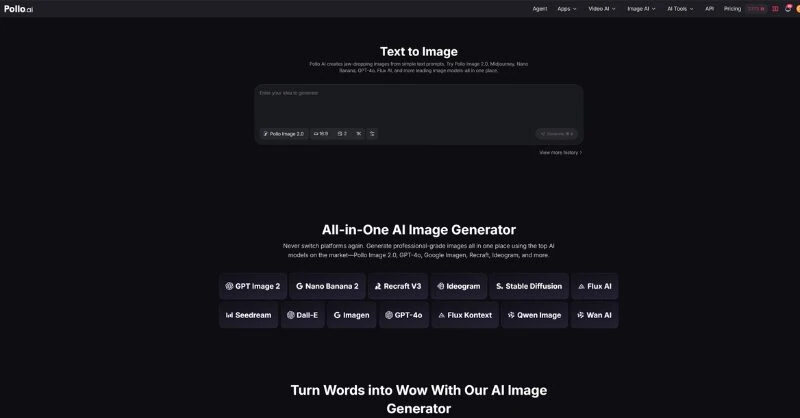Select the Dall-E model chip
Viewport: 800px width, 418px height.
tap(303, 315)
